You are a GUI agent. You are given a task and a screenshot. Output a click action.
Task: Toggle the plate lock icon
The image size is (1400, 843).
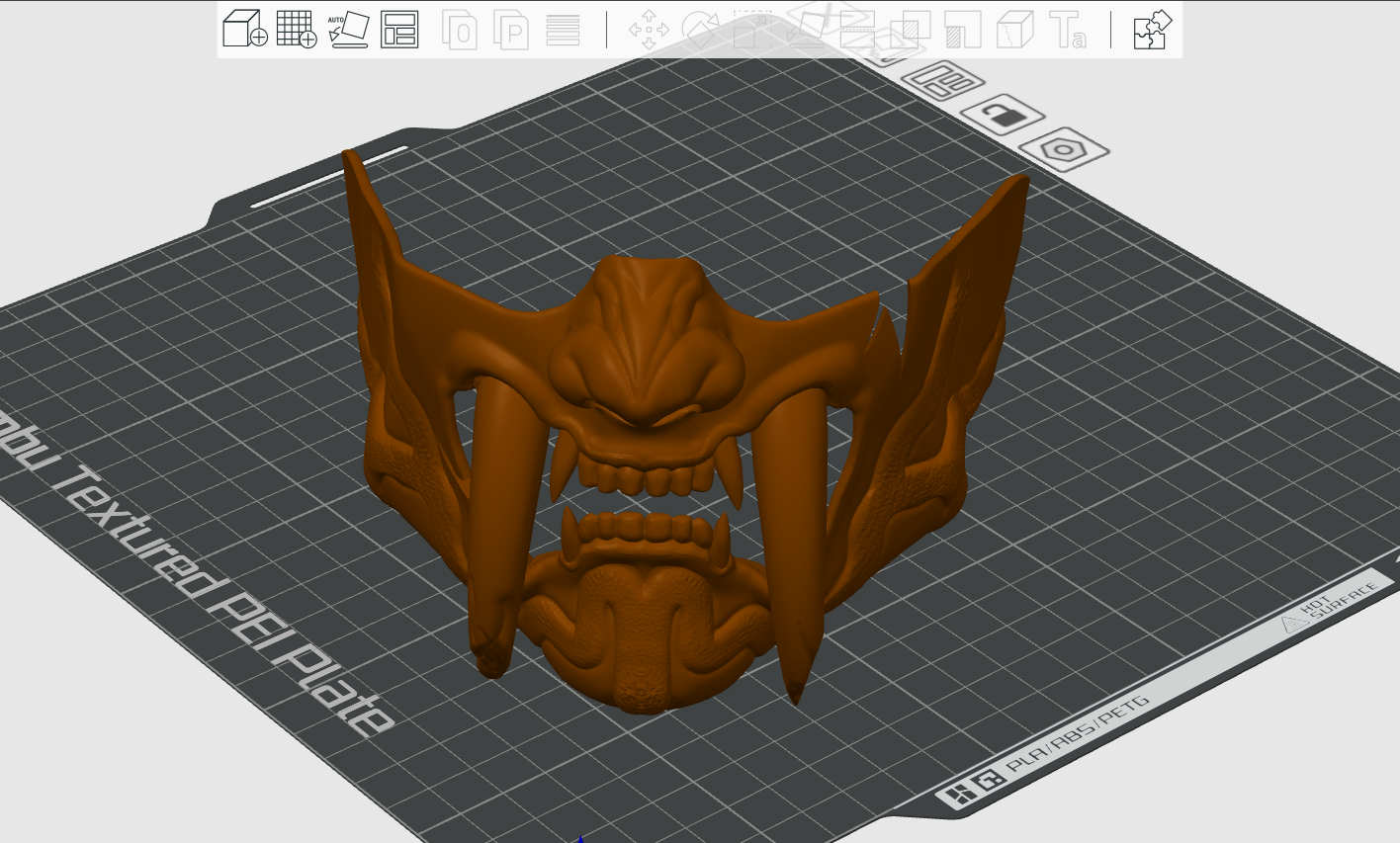1003,115
